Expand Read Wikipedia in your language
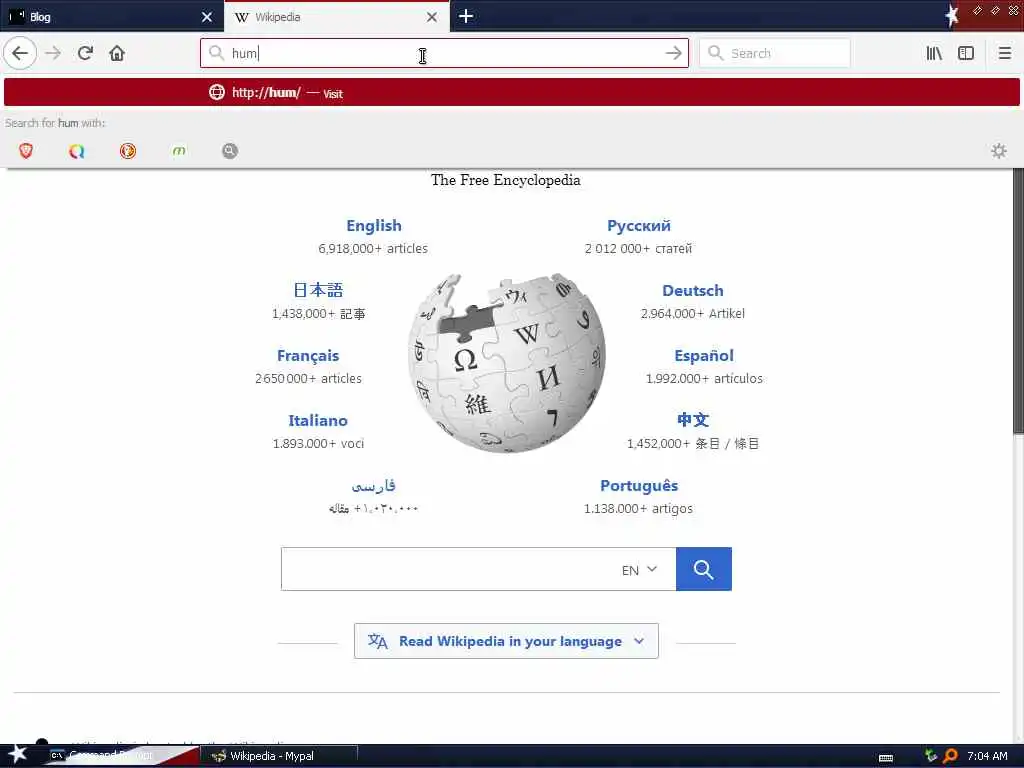This screenshot has height=768, width=1024. click(x=506, y=641)
